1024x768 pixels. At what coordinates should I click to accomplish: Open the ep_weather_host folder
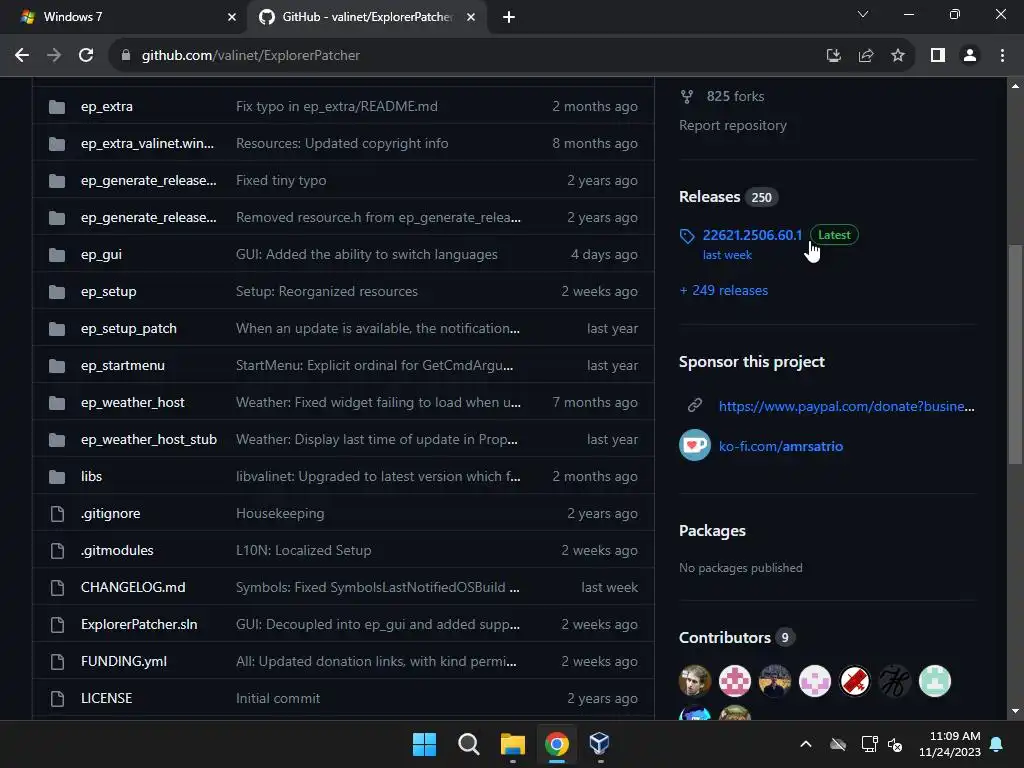[133, 402]
